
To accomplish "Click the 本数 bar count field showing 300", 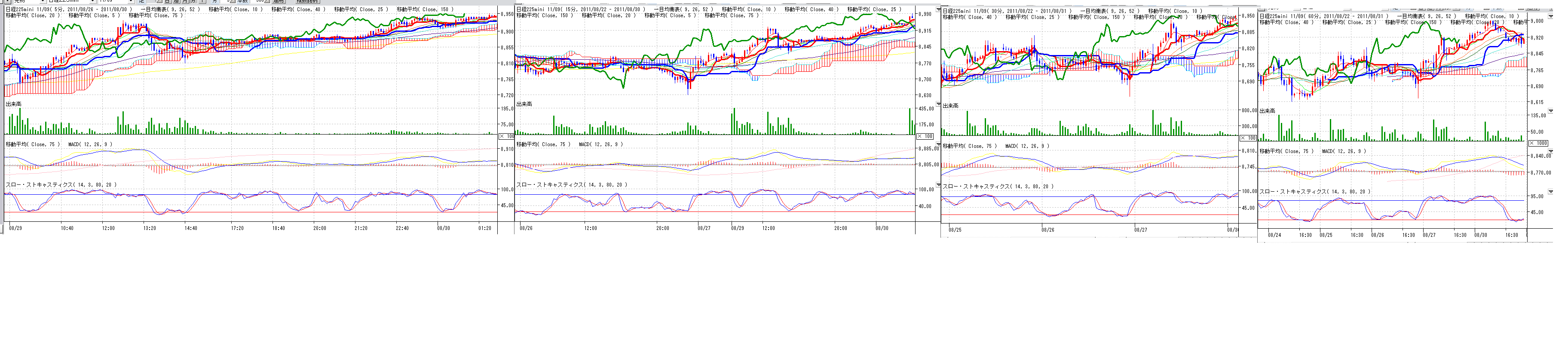I will (x=260, y=2).
